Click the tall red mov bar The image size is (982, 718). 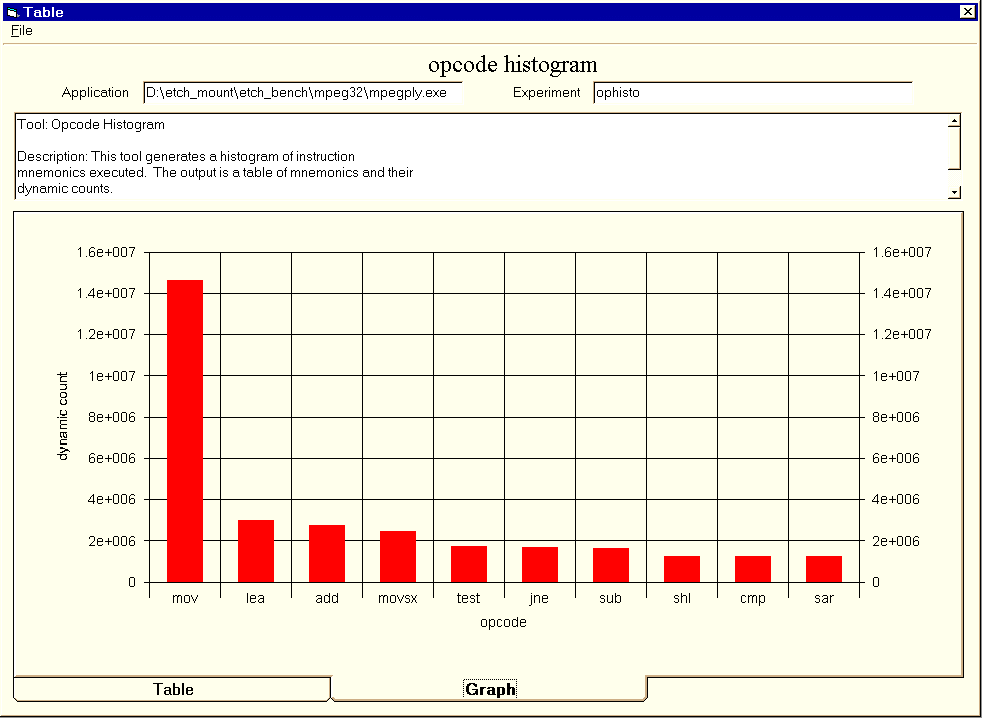[x=185, y=430]
